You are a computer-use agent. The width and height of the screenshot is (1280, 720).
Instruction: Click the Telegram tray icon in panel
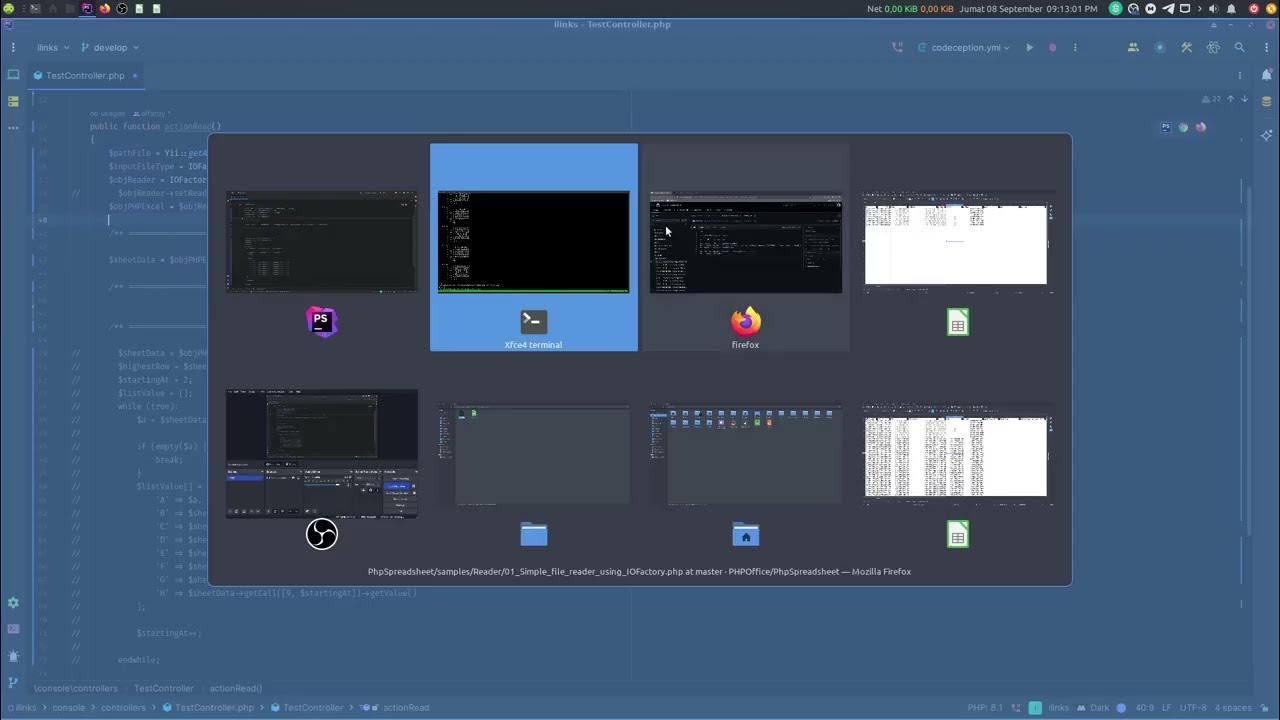pos(1167,8)
